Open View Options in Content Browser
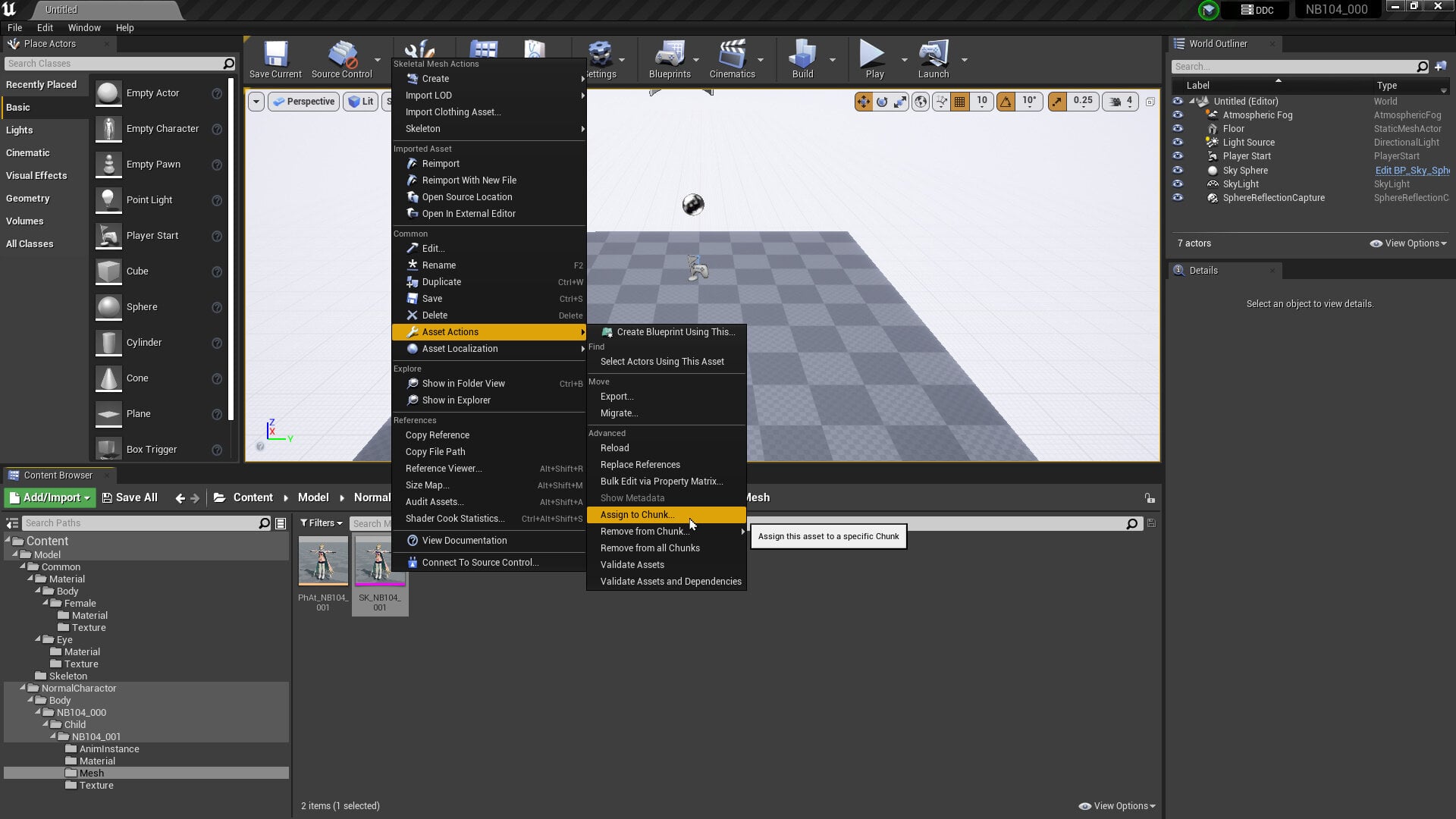1456x819 pixels. 1117,806
